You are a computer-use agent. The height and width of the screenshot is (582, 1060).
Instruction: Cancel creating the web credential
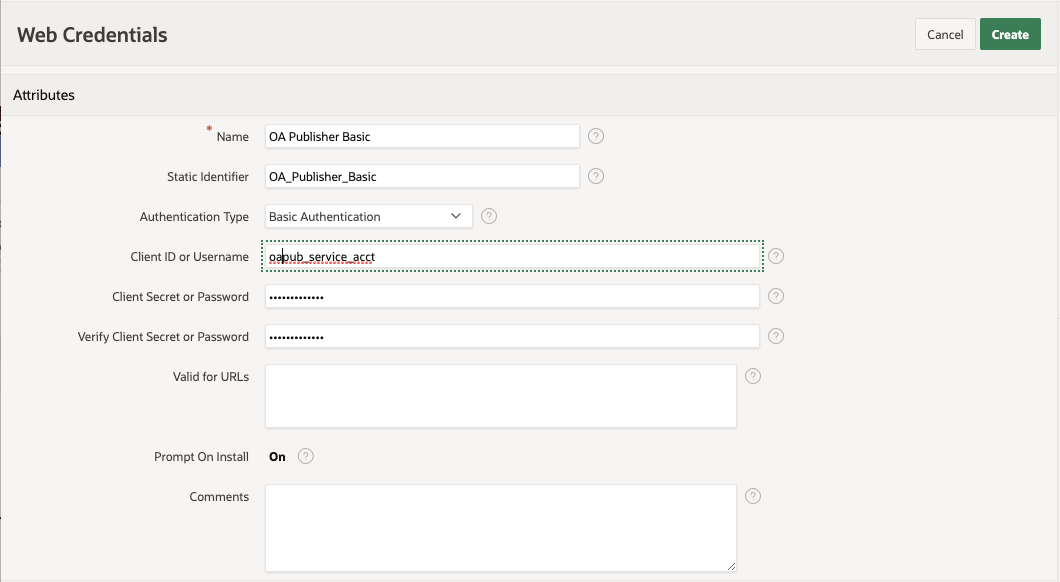pos(944,33)
